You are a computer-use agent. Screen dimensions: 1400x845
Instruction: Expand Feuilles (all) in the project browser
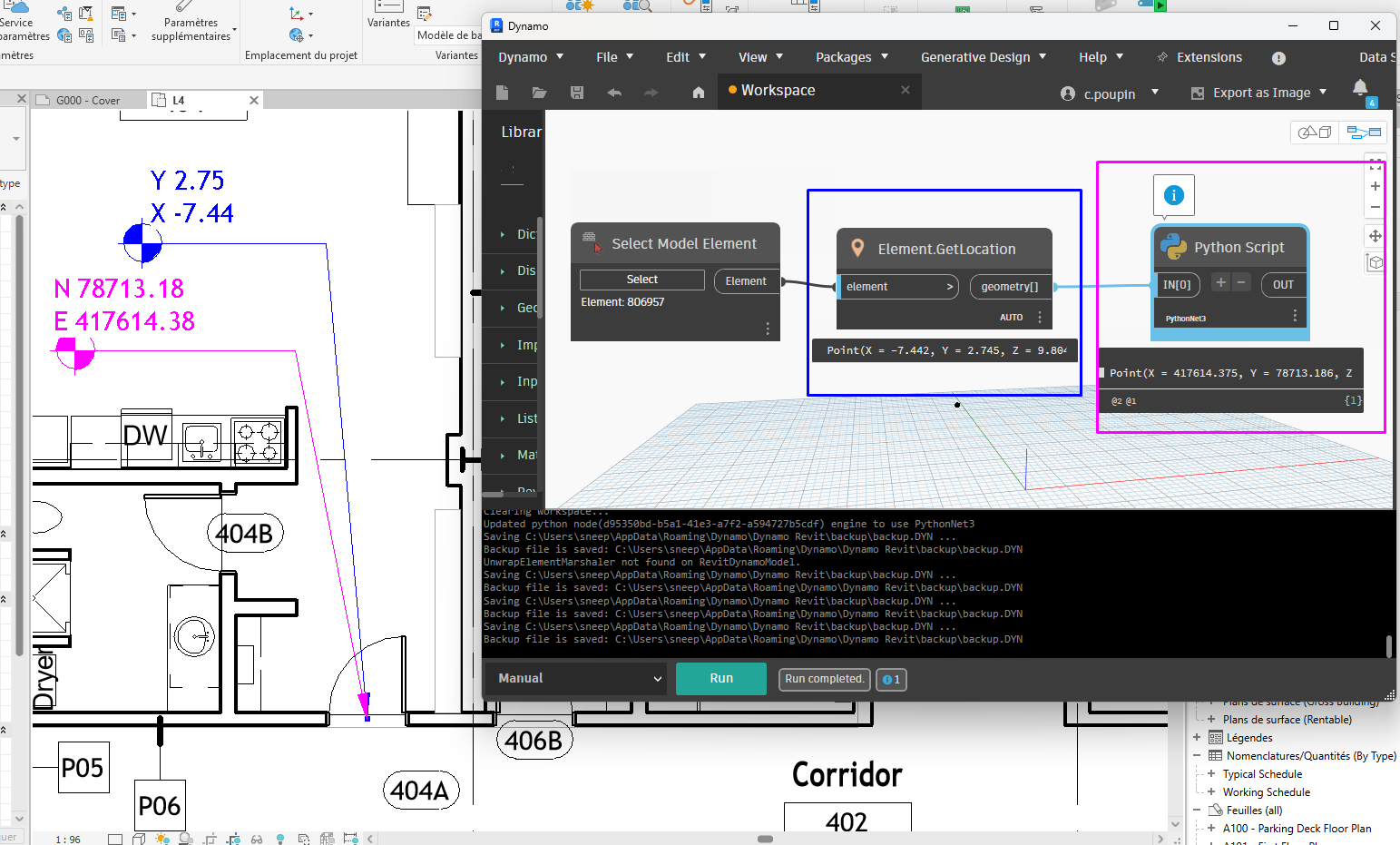point(1196,810)
